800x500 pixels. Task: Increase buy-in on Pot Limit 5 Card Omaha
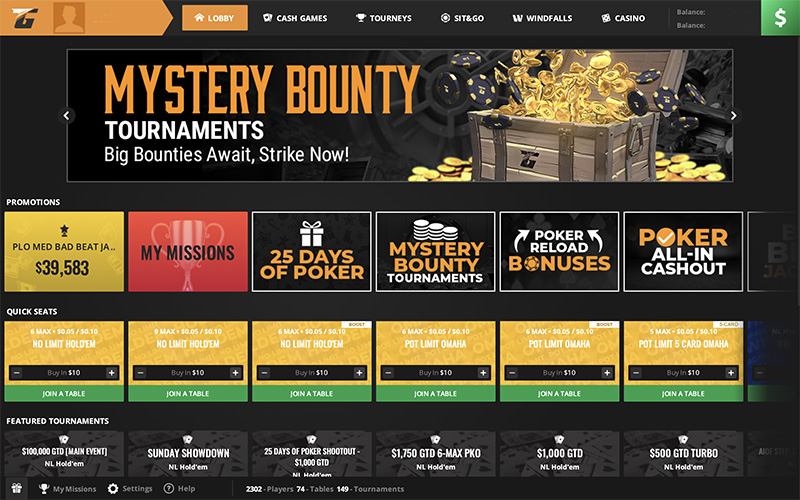[x=731, y=373]
